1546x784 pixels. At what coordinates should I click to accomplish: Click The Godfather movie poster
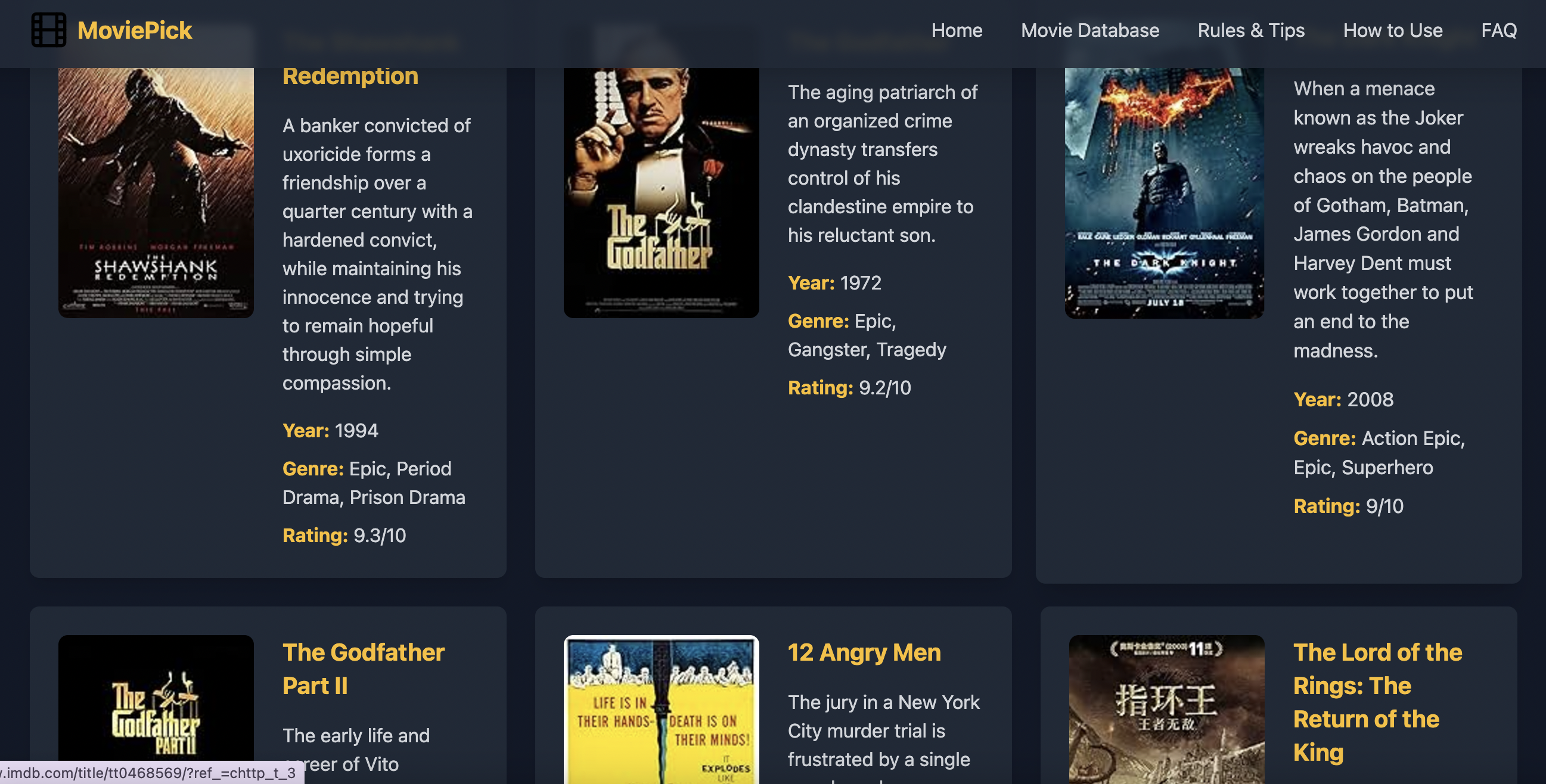point(662,192)
